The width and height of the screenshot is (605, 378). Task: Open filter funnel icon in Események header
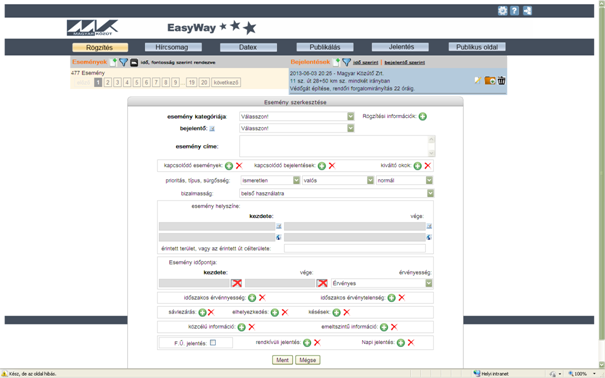123,62
